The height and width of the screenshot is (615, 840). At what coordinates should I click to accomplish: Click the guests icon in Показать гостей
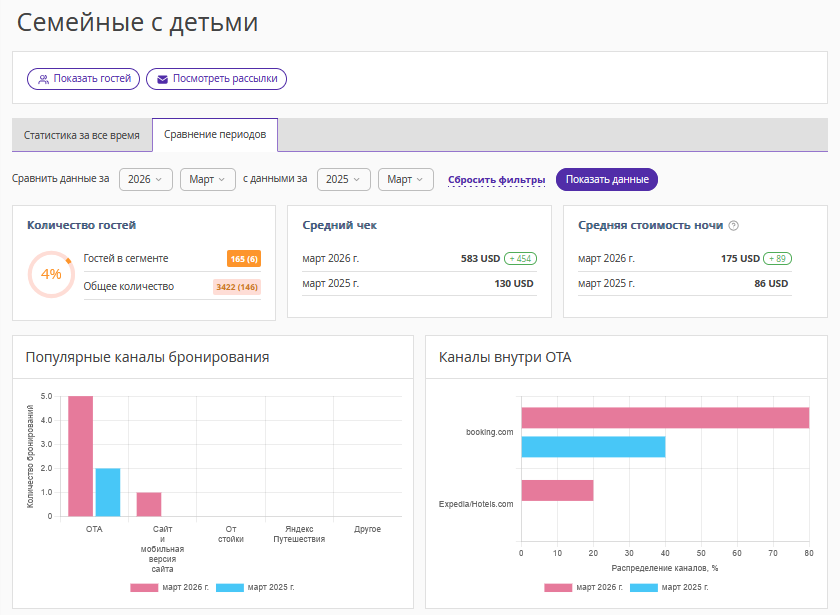tap(43, 79)
